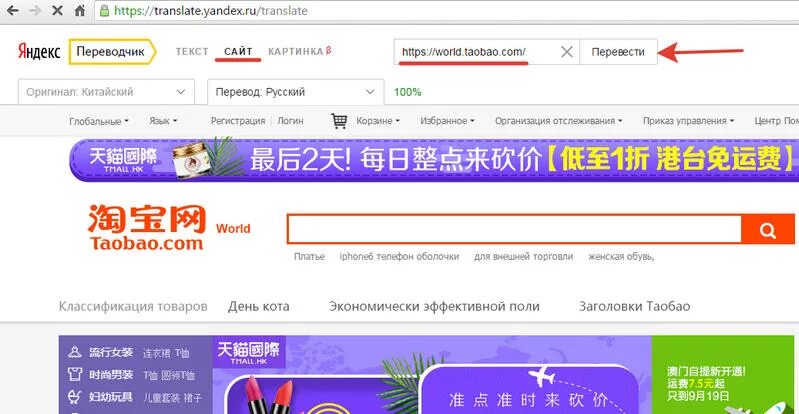The width and height of the screenshot is (799, 414).
Task: Open the Tmall.HK purple promo banner
Action: [x=434, y=159]
